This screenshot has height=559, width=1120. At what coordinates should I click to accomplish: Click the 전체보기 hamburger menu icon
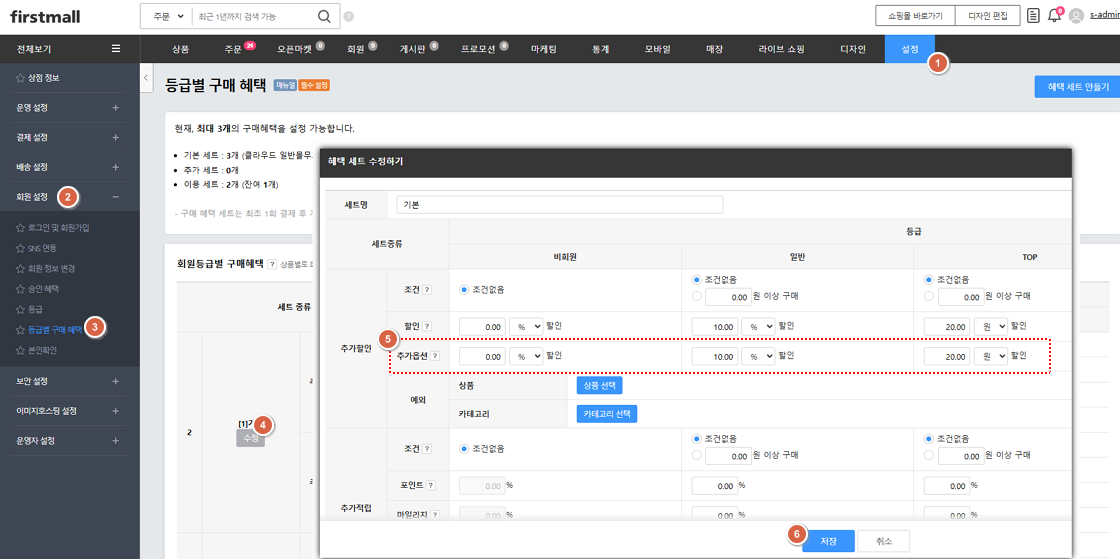tap(116, 48)
